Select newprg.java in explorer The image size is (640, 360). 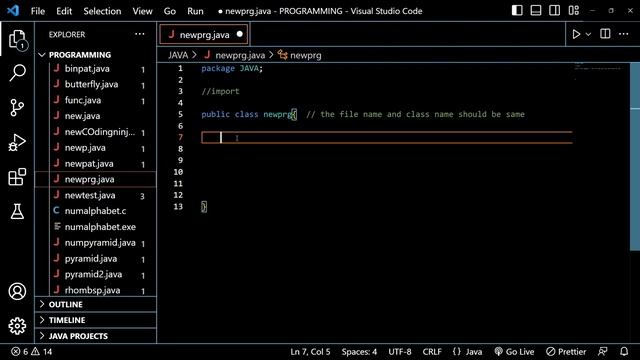pyautogui.click(x=96, y=180)
